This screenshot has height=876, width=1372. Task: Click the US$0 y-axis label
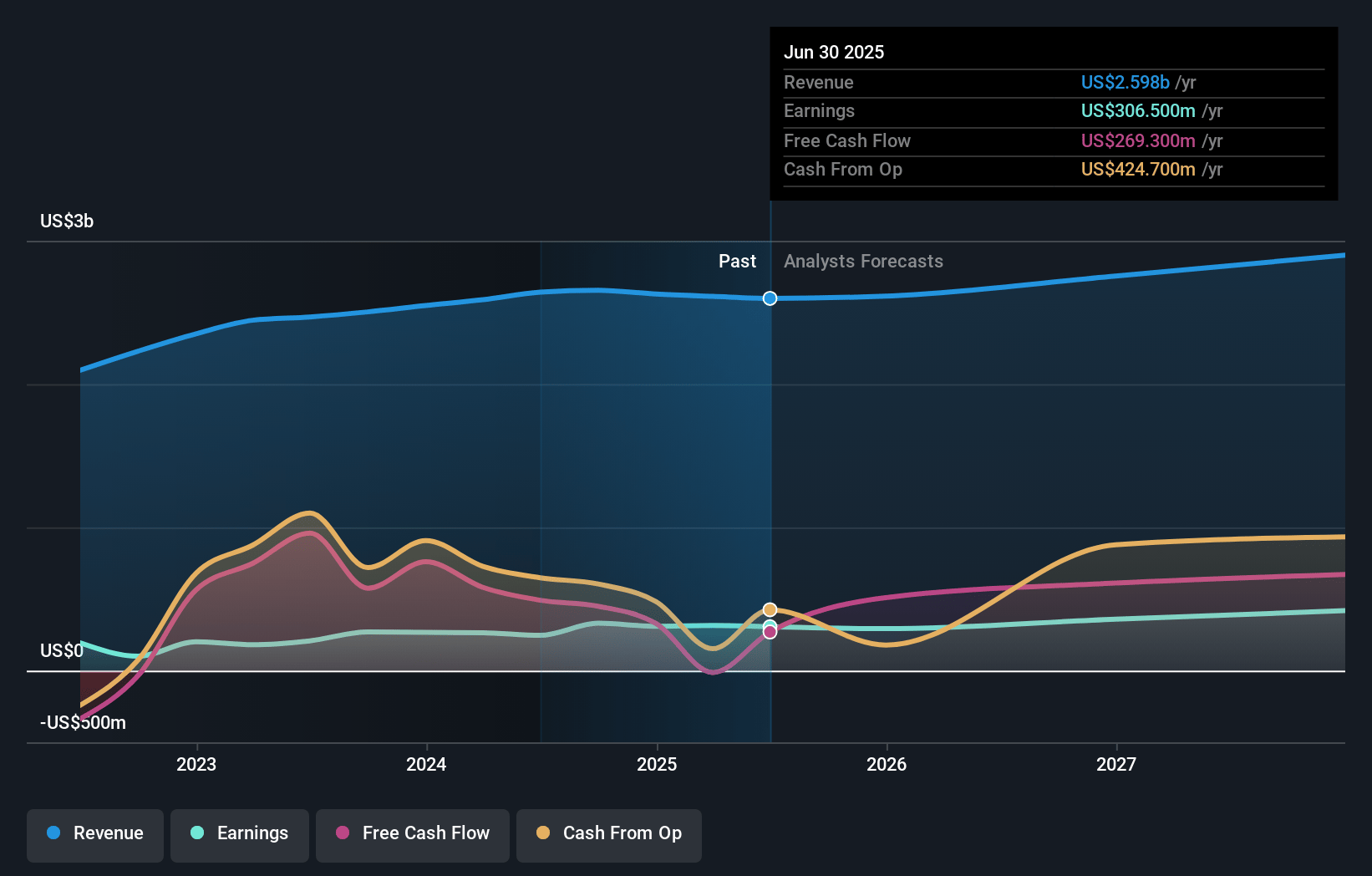[62, 650]
